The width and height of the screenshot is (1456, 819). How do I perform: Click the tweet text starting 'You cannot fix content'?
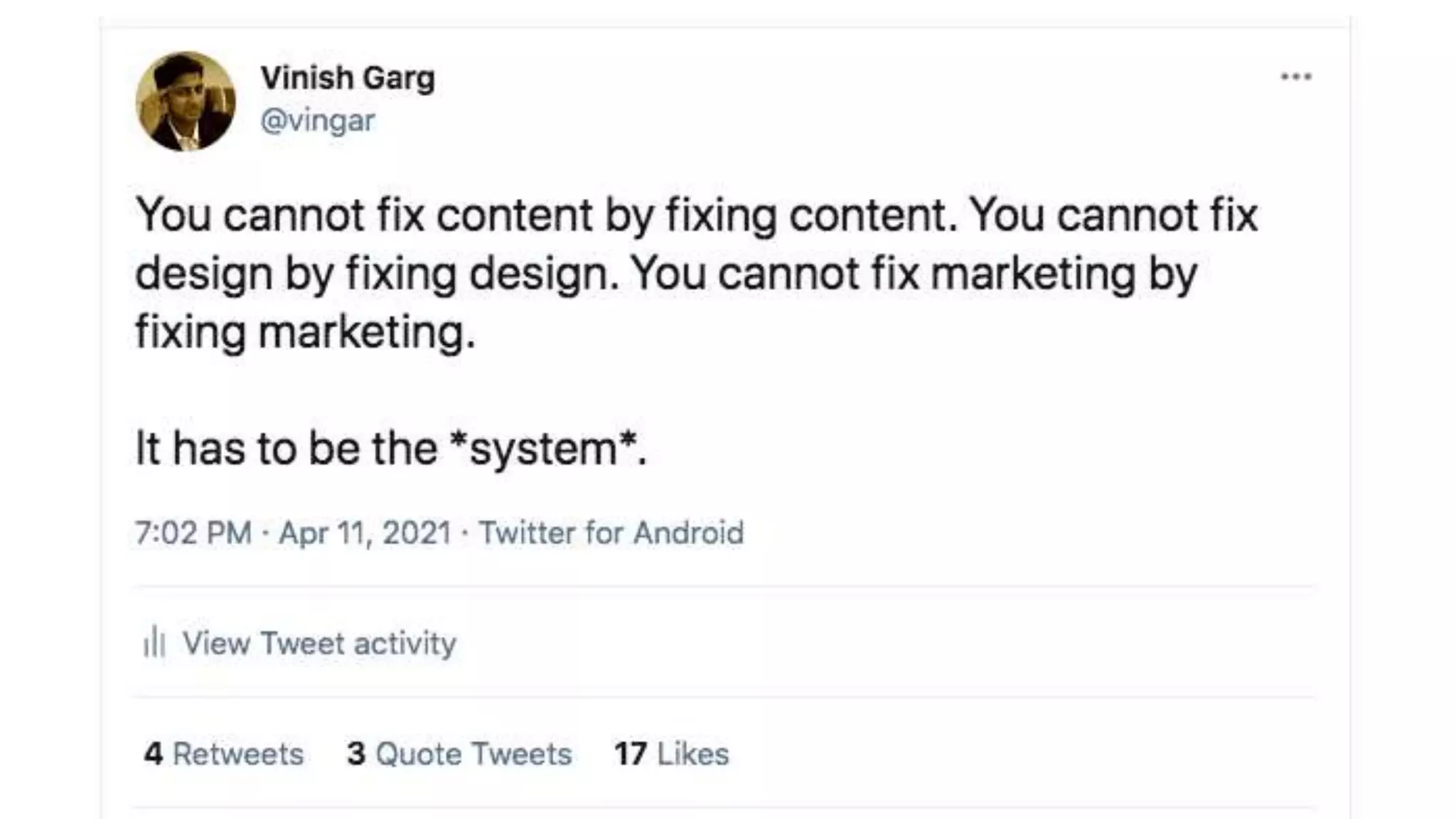pos(697,273)
